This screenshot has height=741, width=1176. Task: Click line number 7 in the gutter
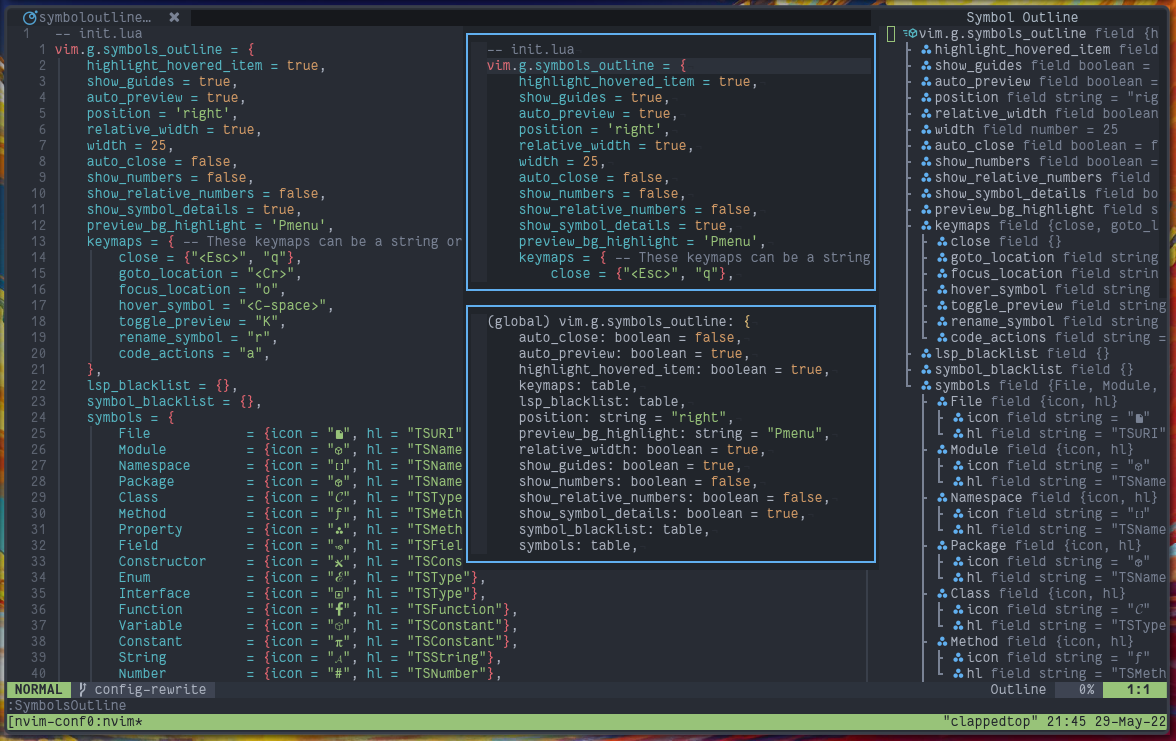[x=42, y=146]
